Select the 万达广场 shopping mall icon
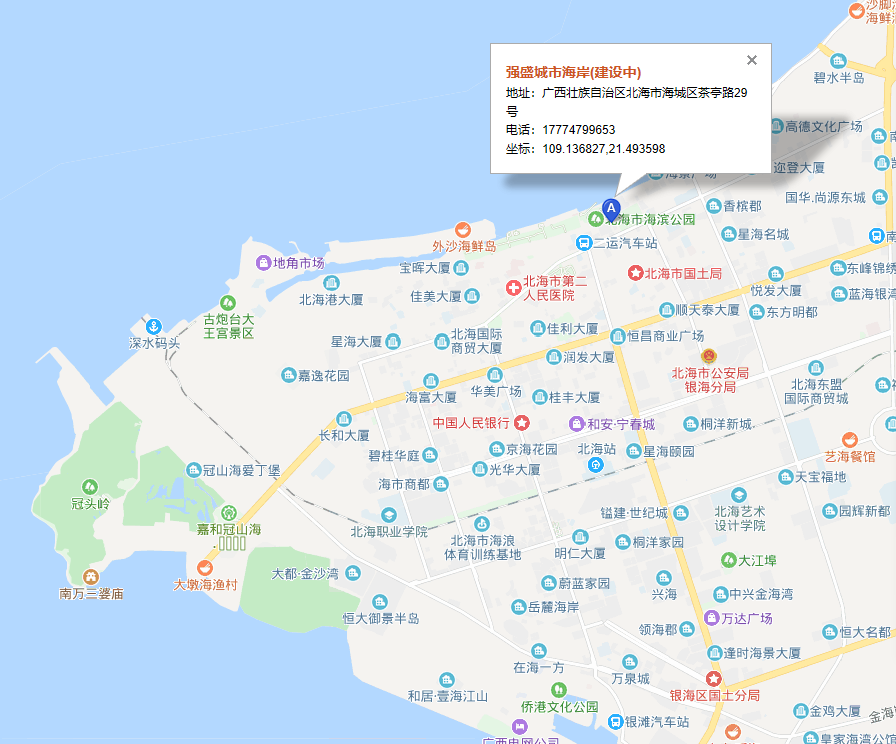896x744 pixels. tap(711, 617)
